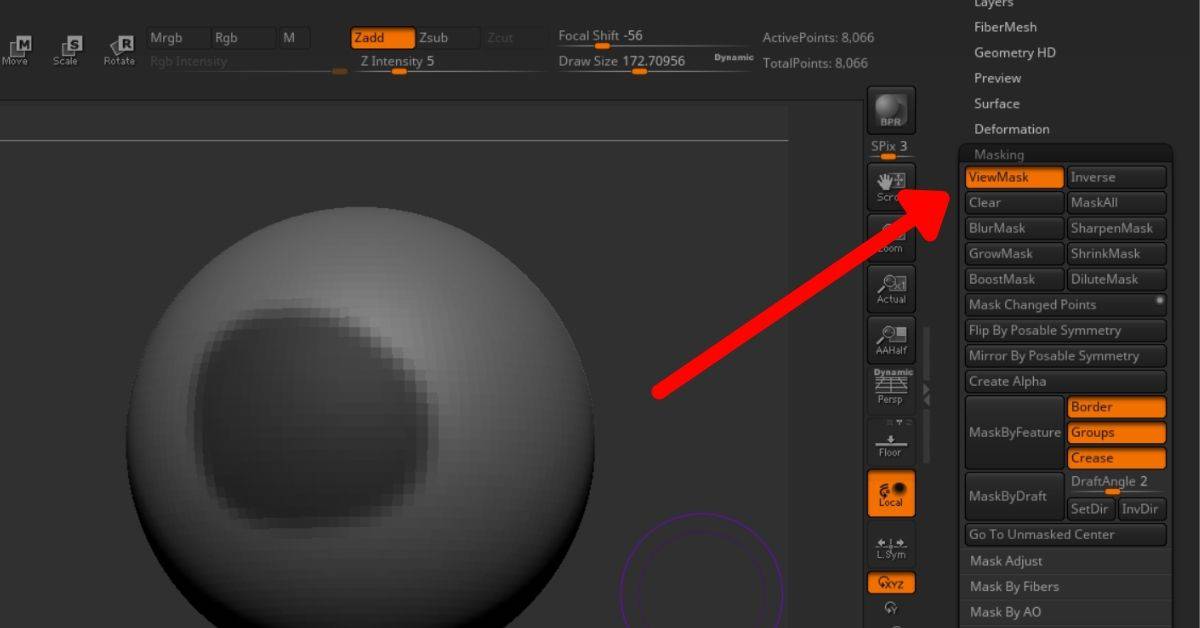
Task: Select the Scale tool icon
Action: (x=66, y=49)
